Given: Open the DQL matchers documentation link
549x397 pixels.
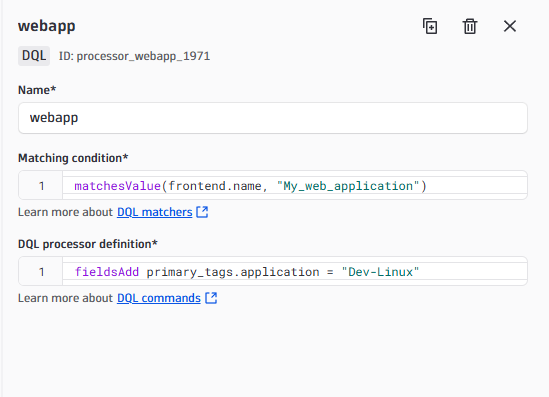Looking at the screenshot, I should tap(154, 212).
